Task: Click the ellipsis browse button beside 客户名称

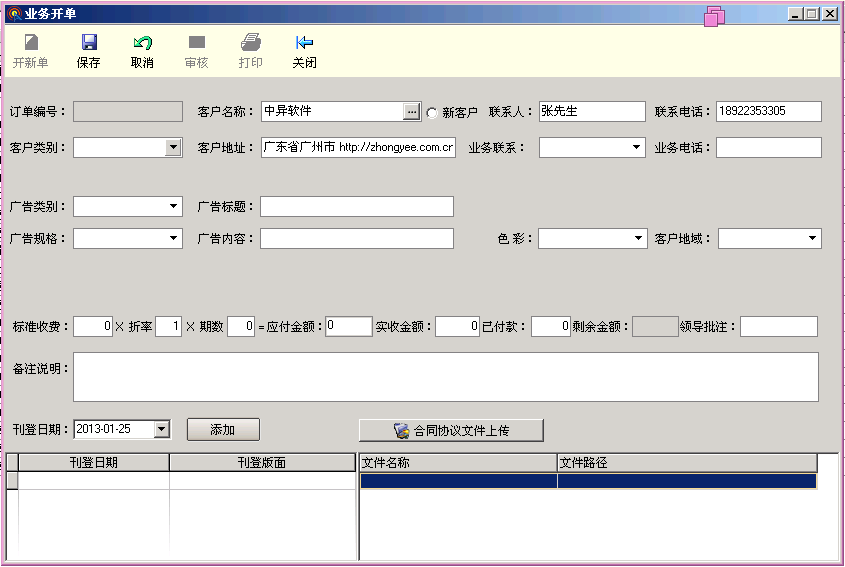Action: click(412, 111)
